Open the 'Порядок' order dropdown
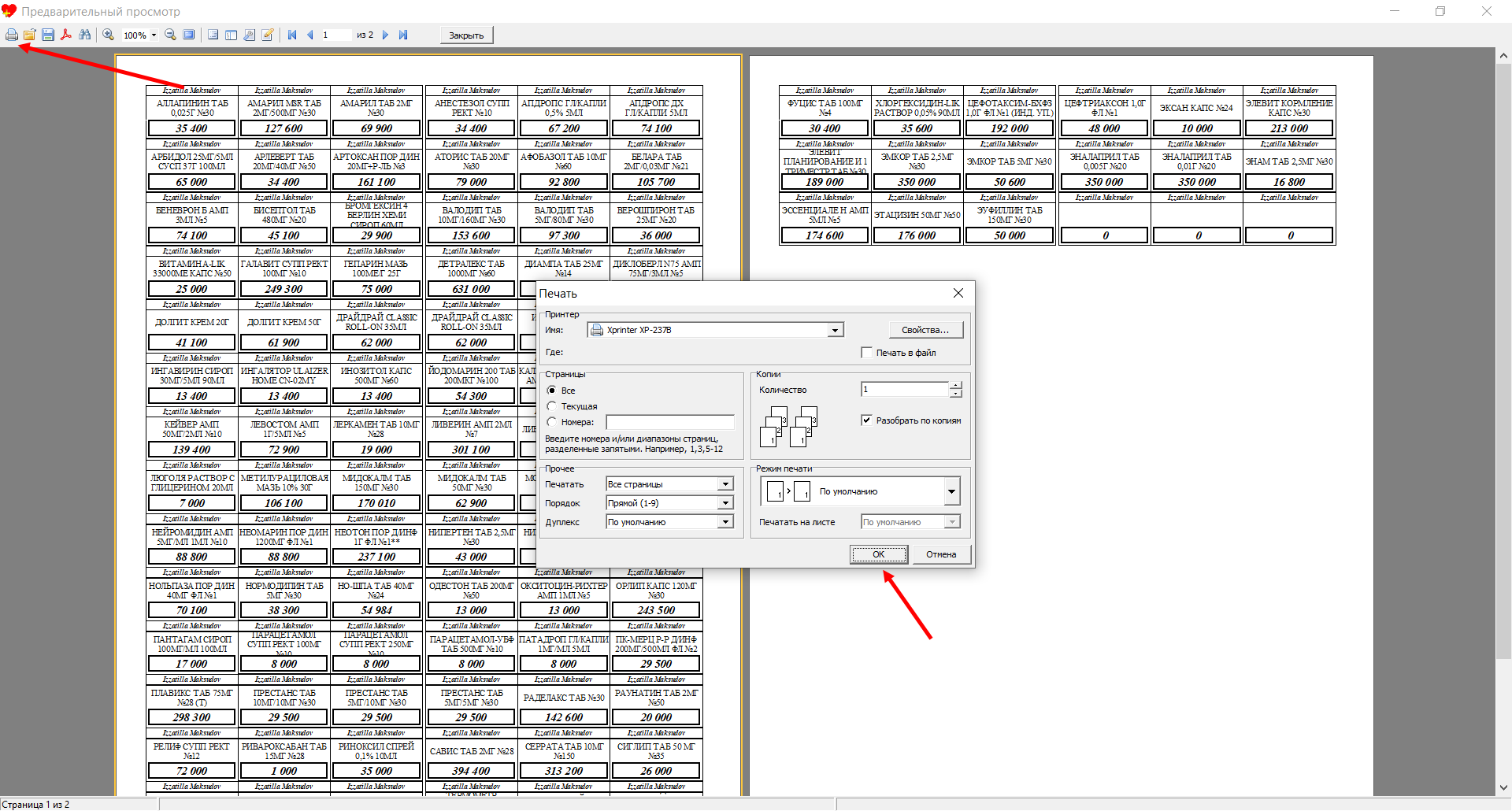Viewport: 1512px width, 811px height. click(x=725, y=503)
